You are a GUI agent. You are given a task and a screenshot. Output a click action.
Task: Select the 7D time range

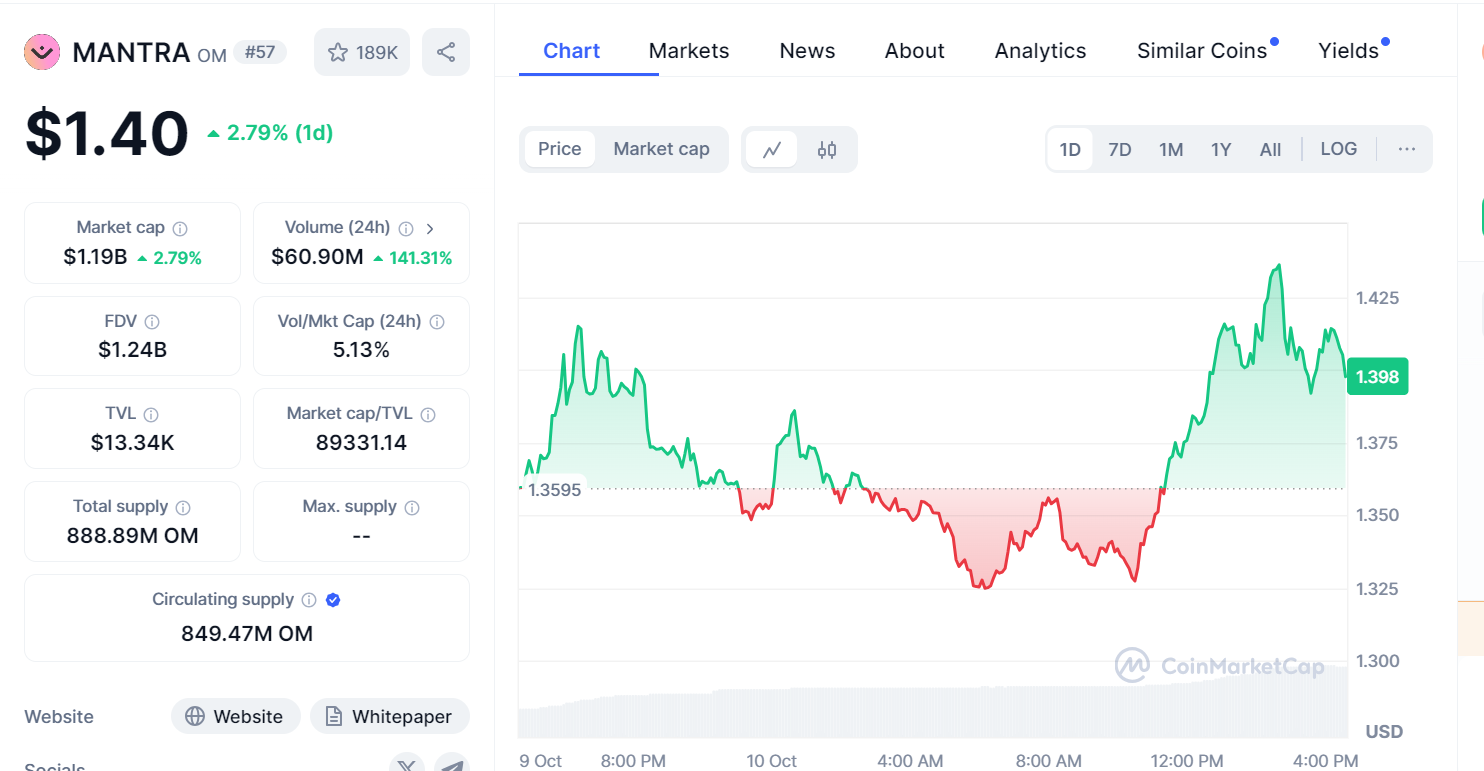click(x=1119, y=150)
